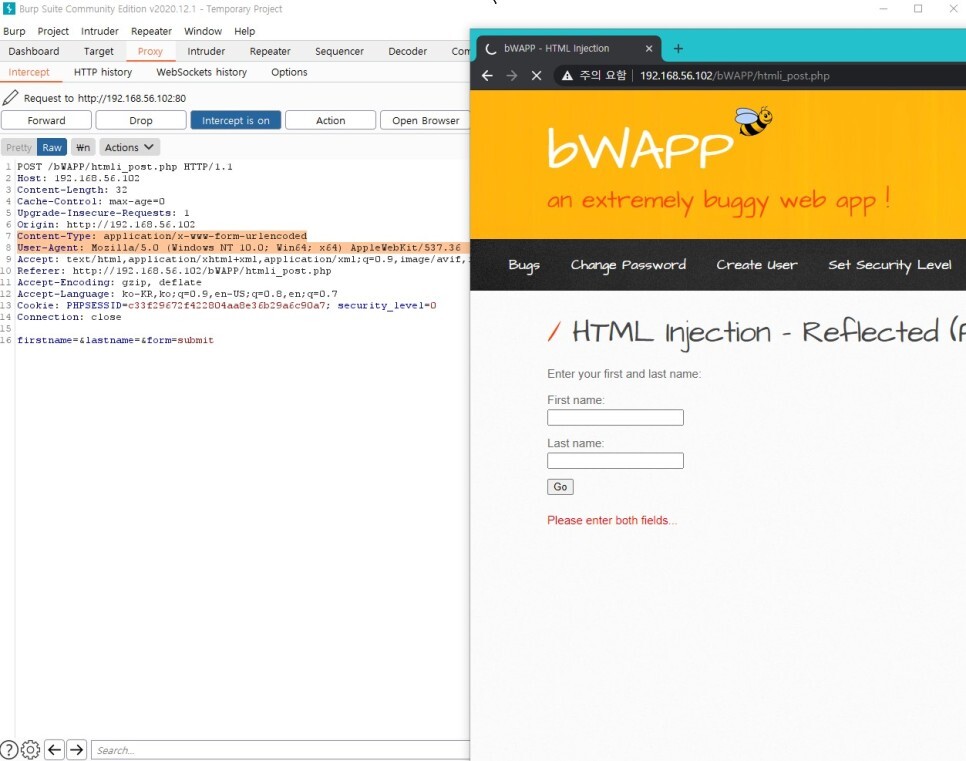Screen dimensions: 966x761
Task: Click the Host: 192.168.56.102 header line
Action: coord(78,177)
